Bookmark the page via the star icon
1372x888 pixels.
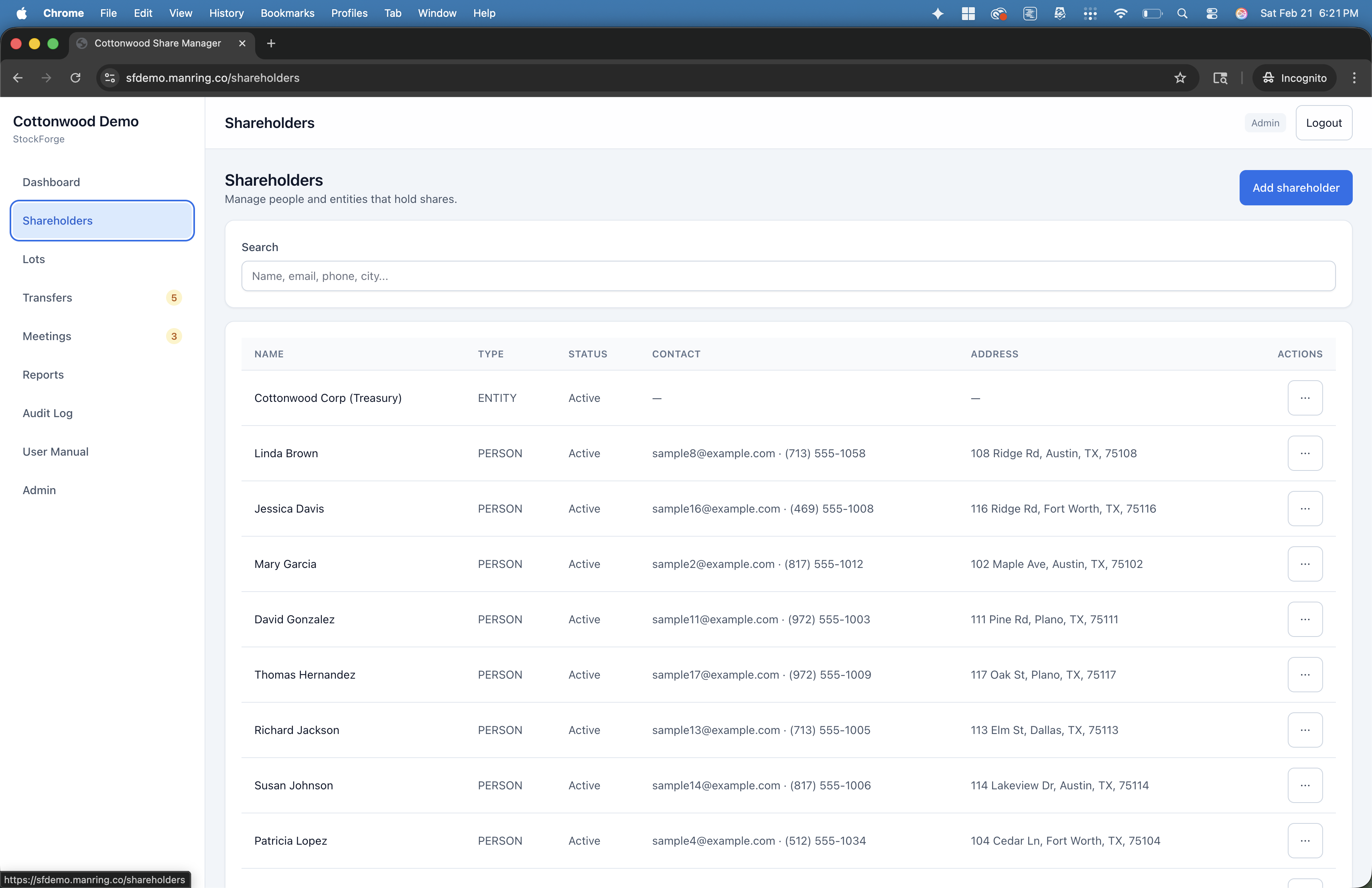pyautogui.click(x=1179, y=78)
